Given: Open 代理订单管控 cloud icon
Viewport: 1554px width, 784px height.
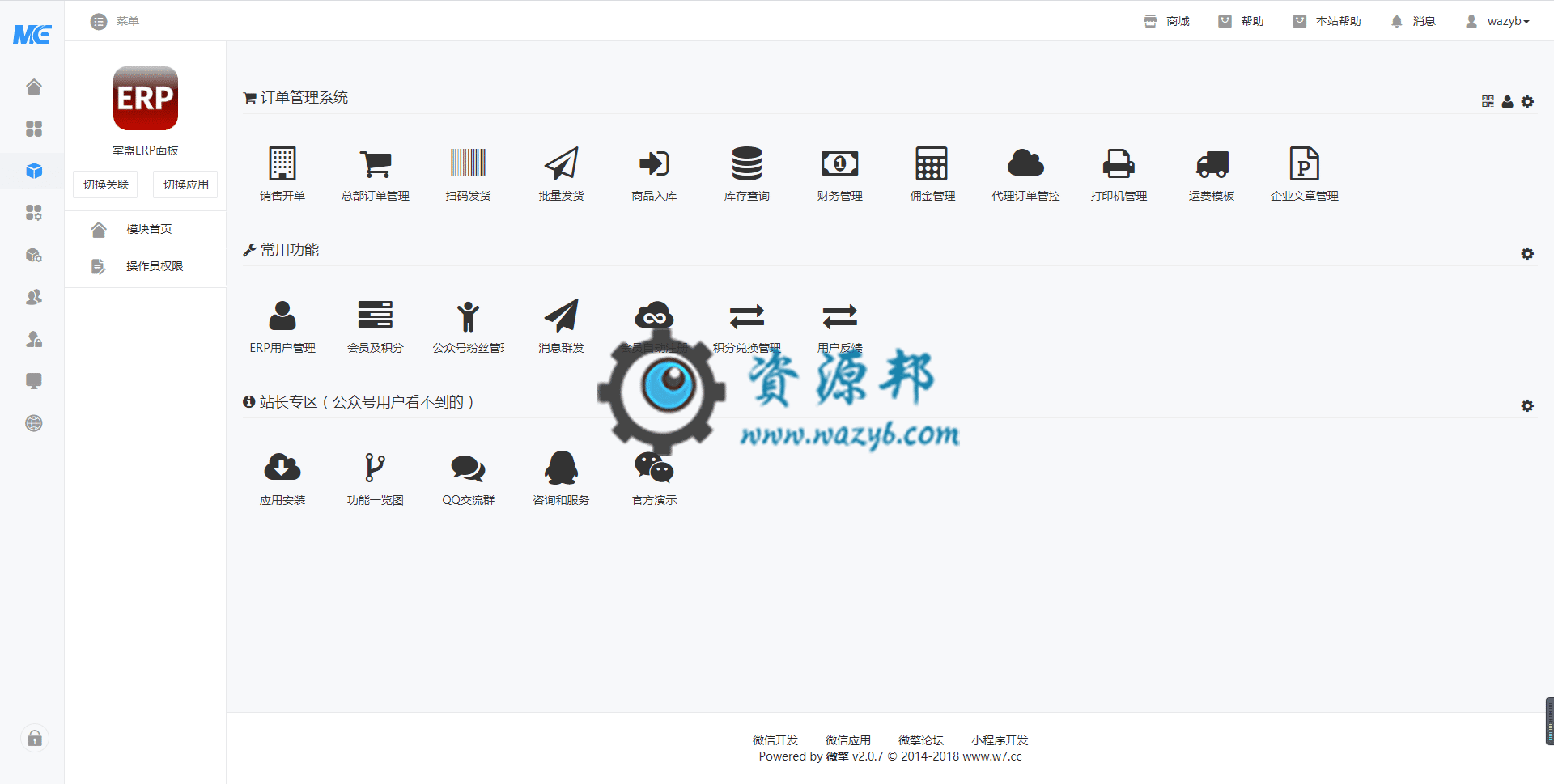Looking at the screenshot, I should pos(1025,163).
